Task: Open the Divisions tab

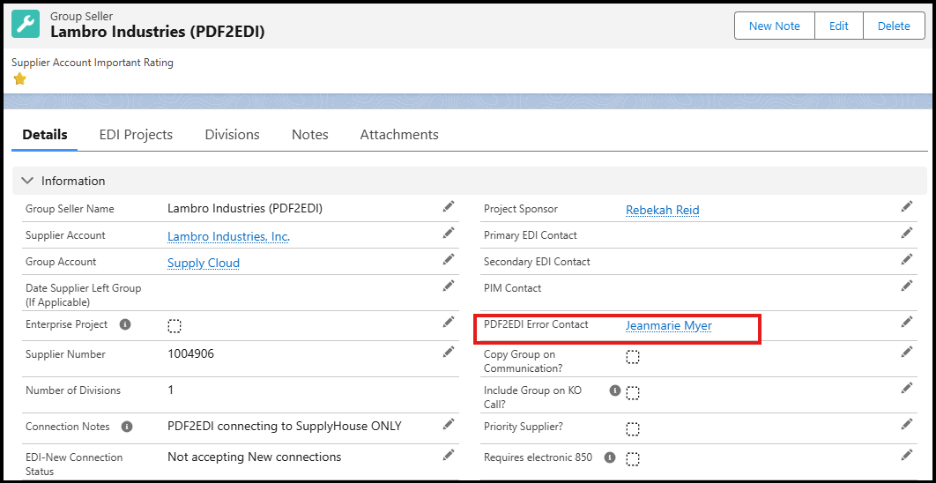Action: pos(232,134)
